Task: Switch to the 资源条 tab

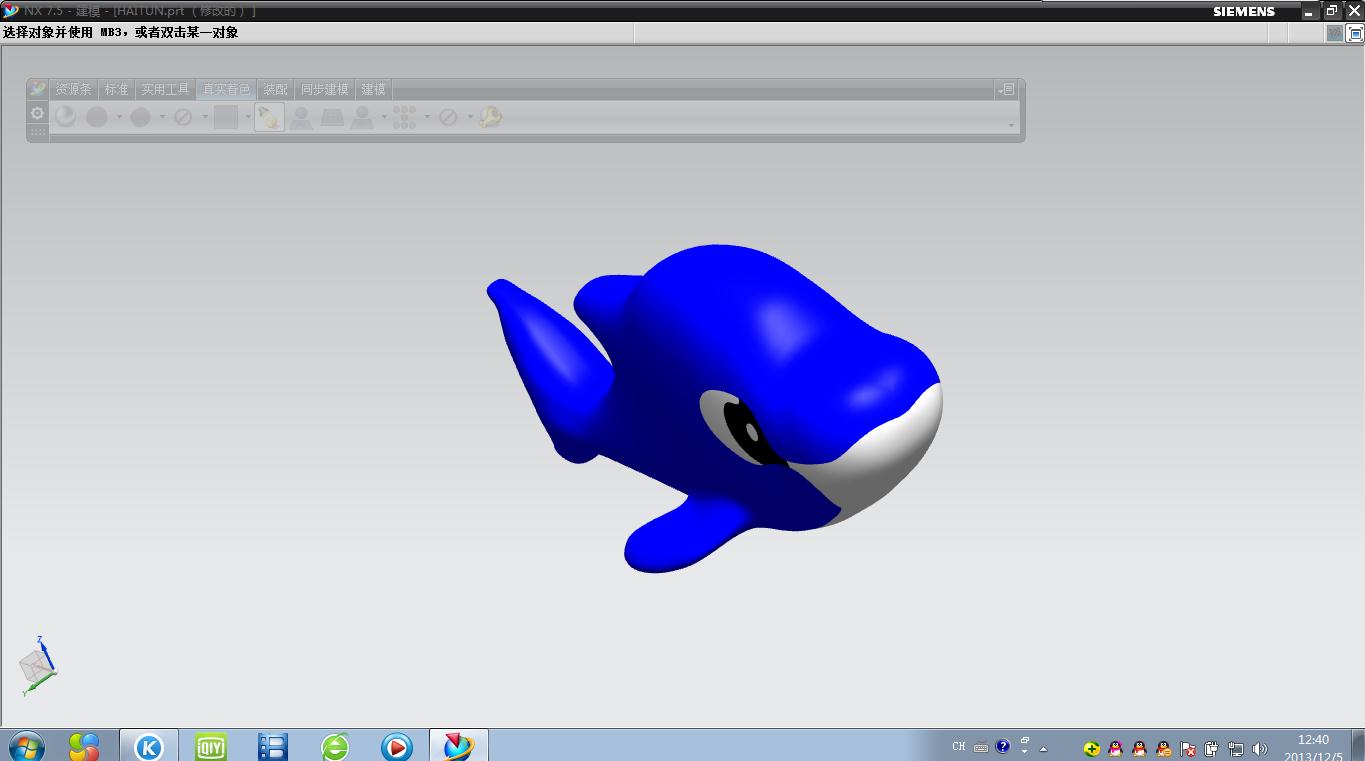Action: (x=73, y=89)
